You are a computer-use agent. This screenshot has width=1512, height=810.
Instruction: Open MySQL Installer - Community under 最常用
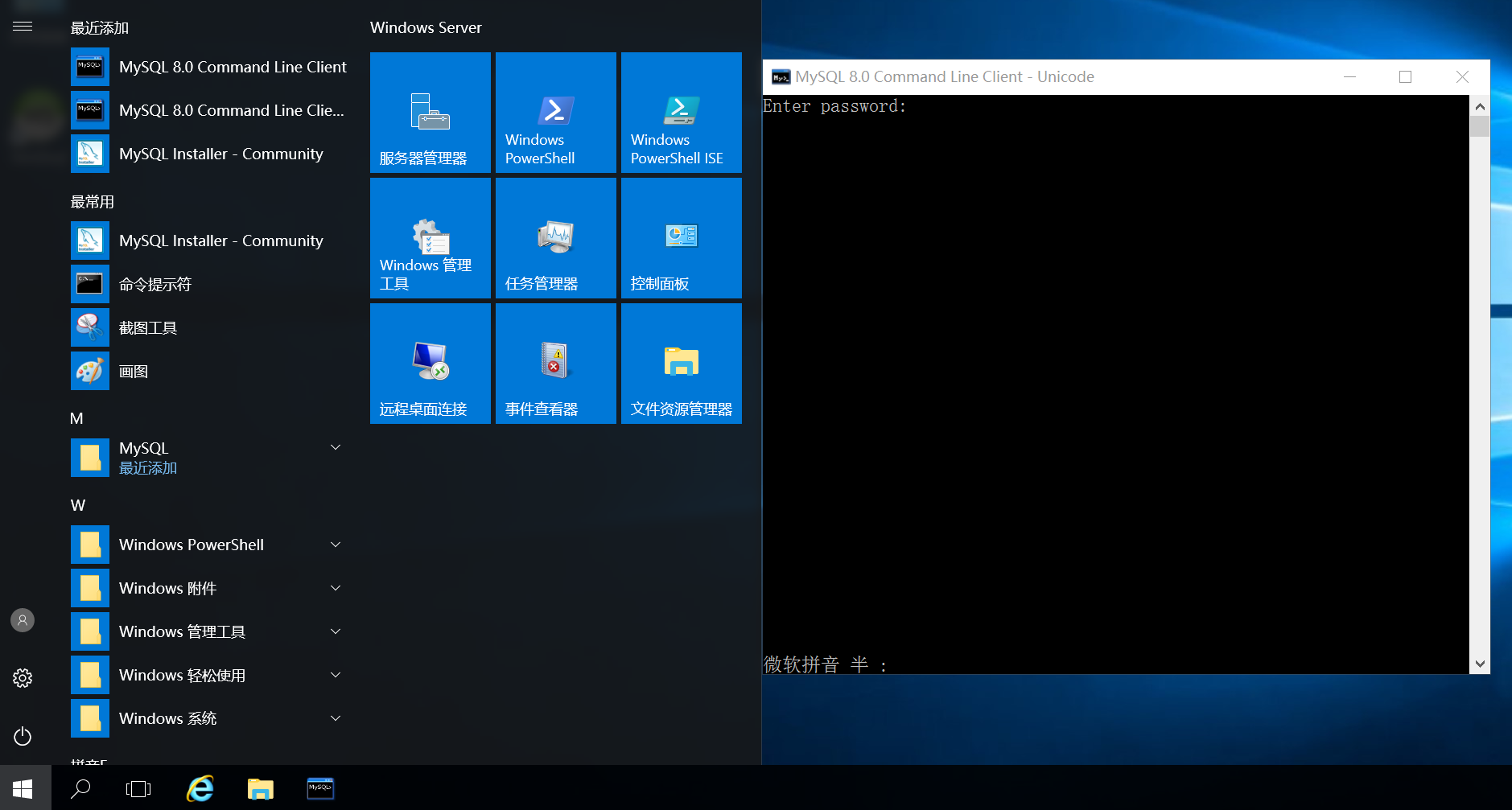point(209,241)
